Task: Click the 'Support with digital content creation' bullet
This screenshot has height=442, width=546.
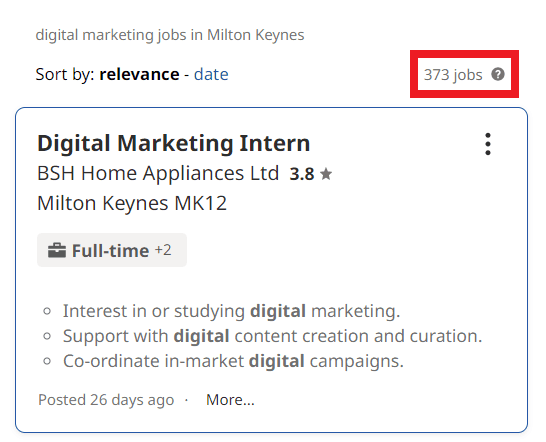Action: 272,336
